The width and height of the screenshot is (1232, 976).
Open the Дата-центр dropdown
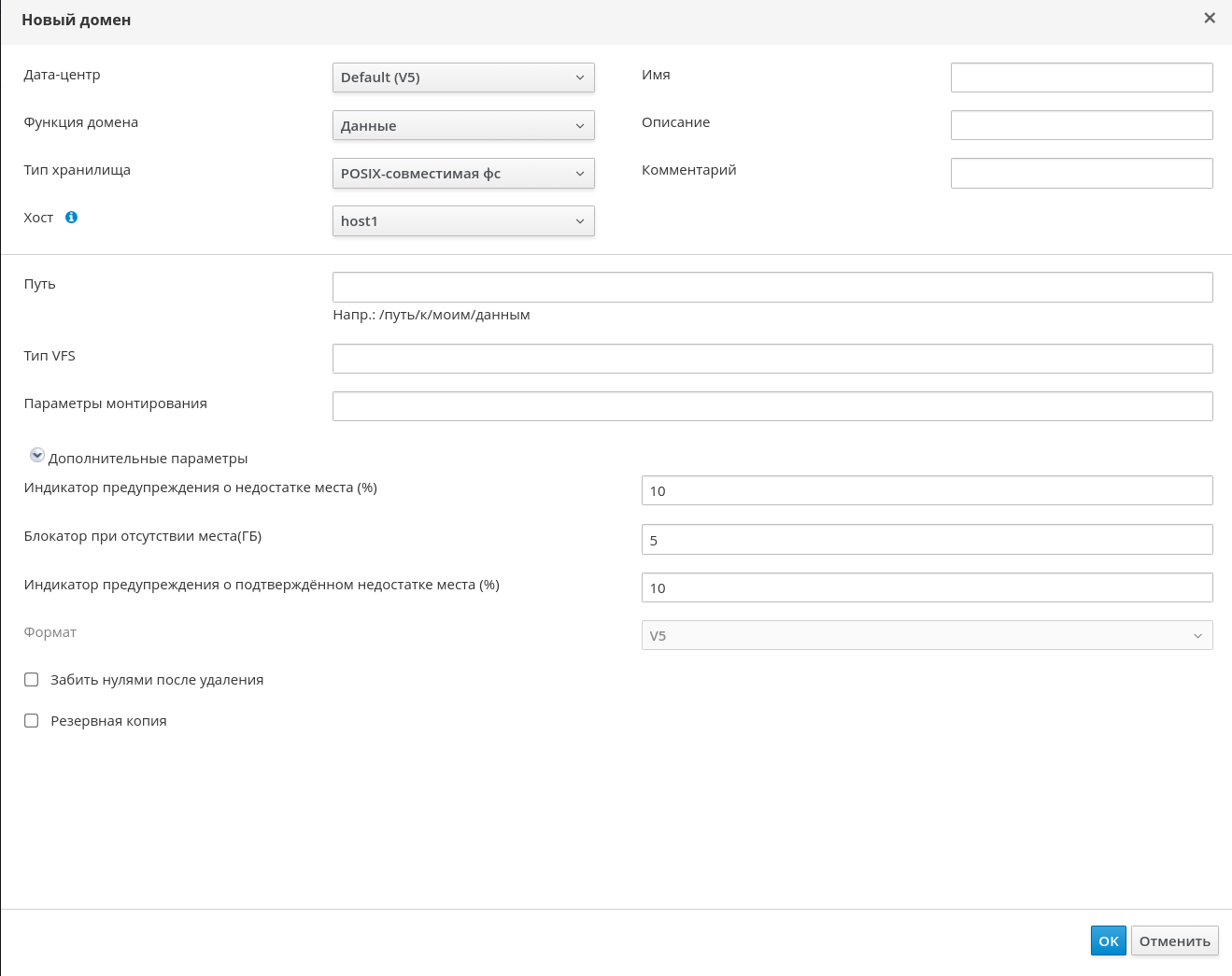click(x=463, y=78)
